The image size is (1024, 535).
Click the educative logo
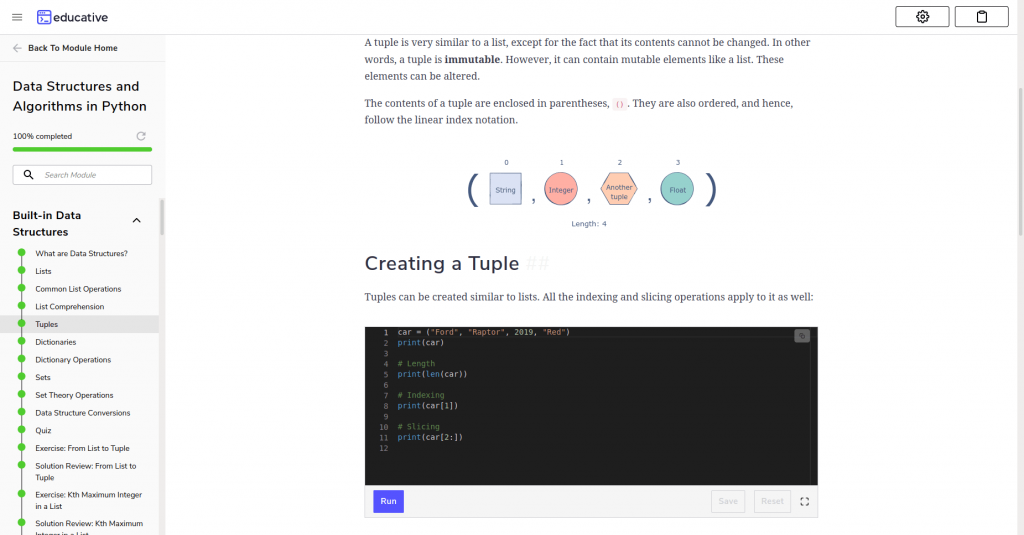click(72, 17)
